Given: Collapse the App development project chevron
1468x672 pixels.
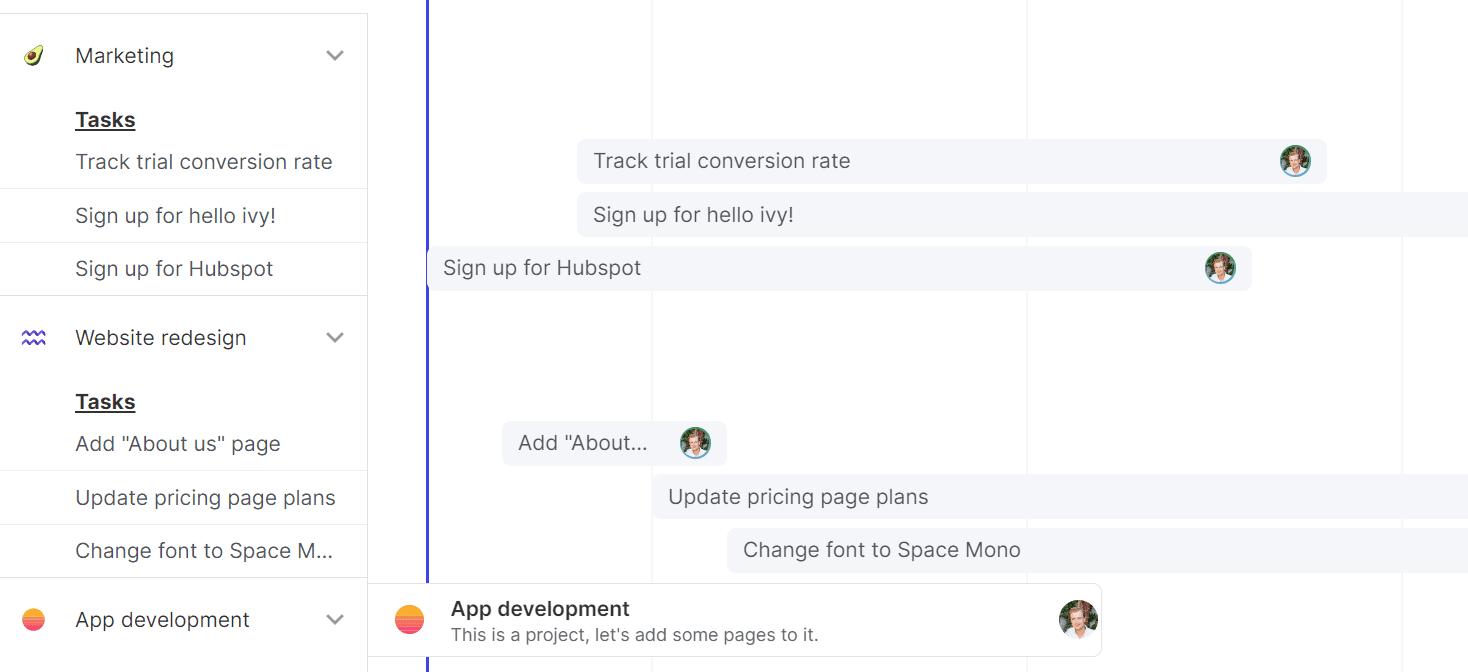Looking at the screenshot, I should 335,620.
